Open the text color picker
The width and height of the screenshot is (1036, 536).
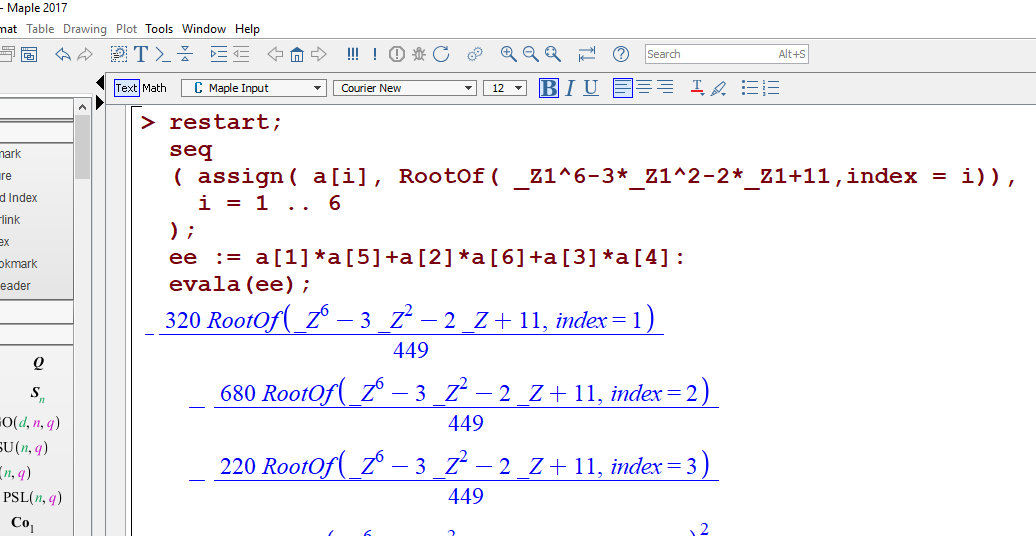[x=697, y=88]
